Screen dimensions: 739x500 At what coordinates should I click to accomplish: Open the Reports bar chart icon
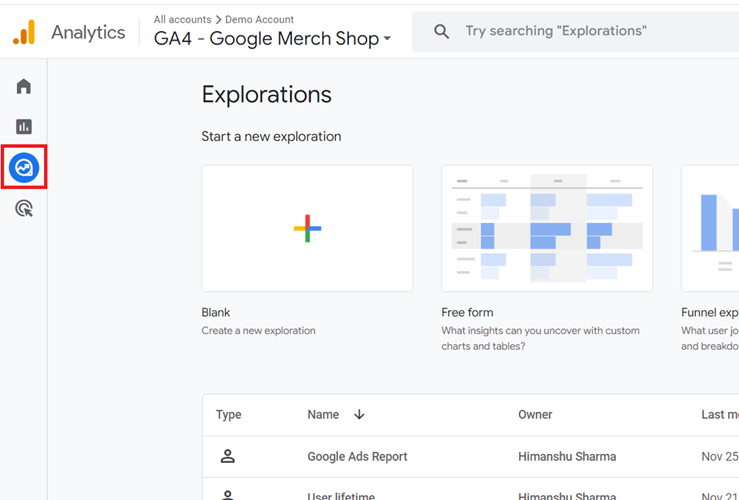tap(24, 126)
